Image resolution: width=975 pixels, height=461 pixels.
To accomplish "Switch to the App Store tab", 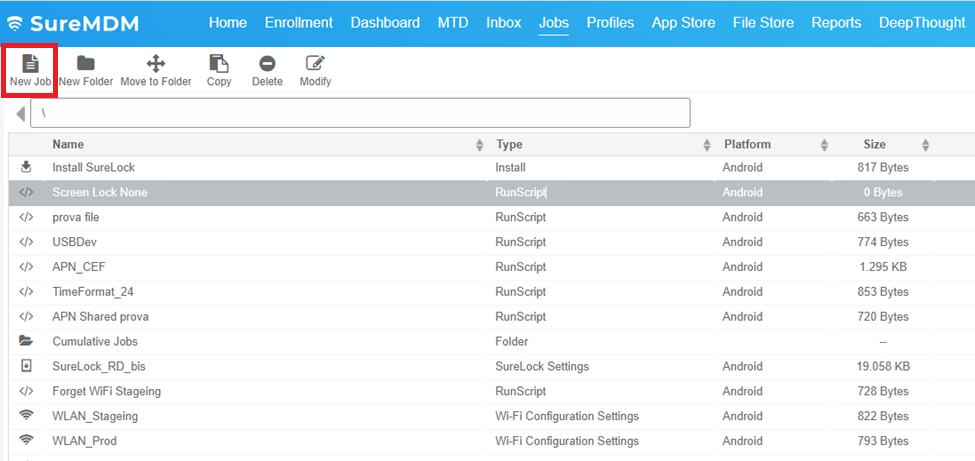I will coord(685,23).
